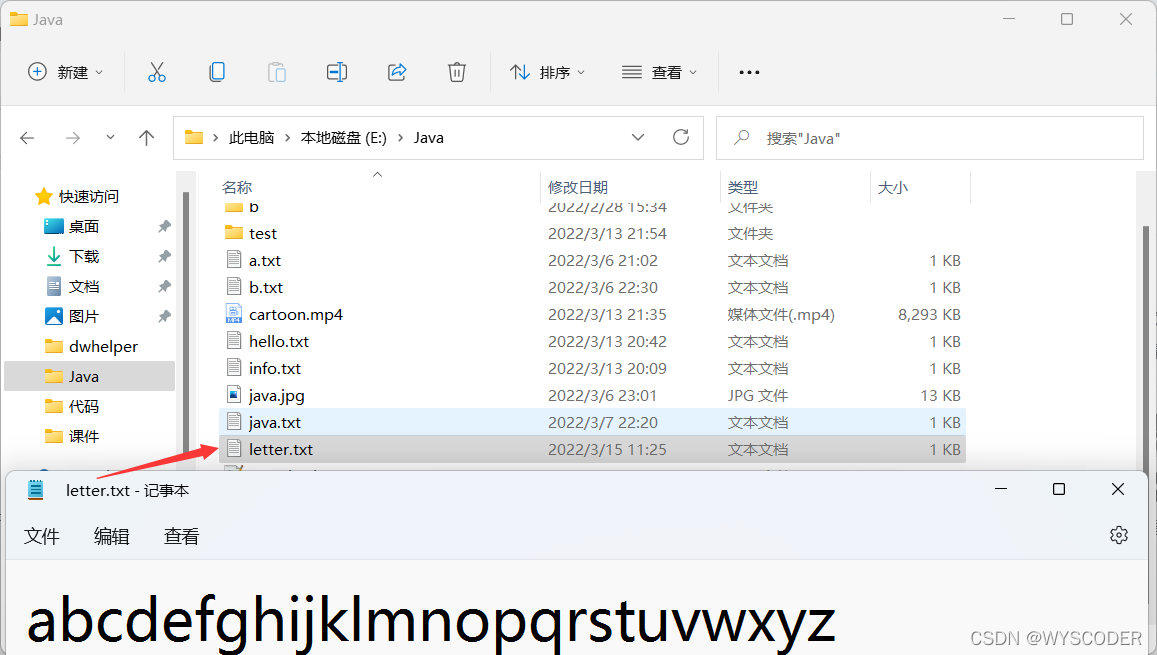Open the 文件 menu in Notepad
Screen dimensions: 1157x655
pyautogui.click(x=42, y=536)
